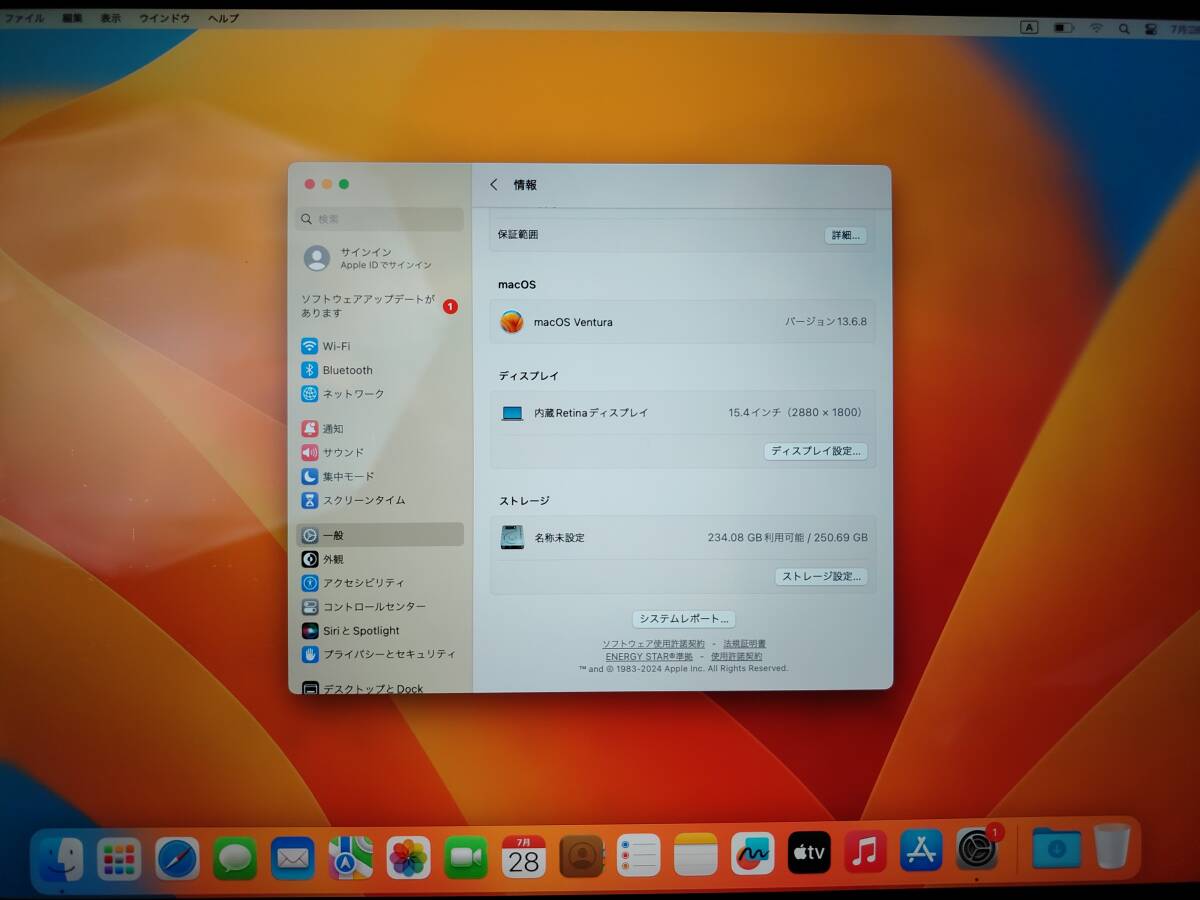Select 一般 in the sidebar
This screenshot has height=900, width=1200.
(x=380, y=535)
